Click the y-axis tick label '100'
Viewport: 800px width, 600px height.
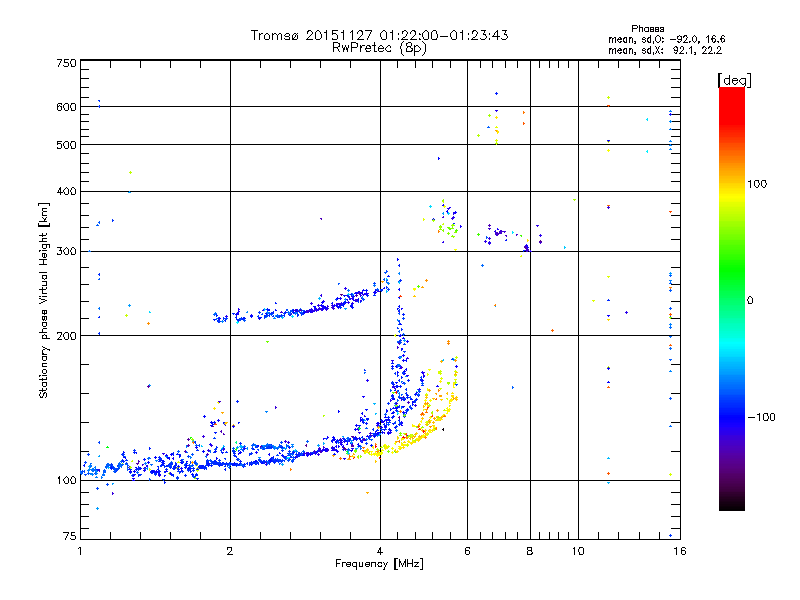point(67,481)
